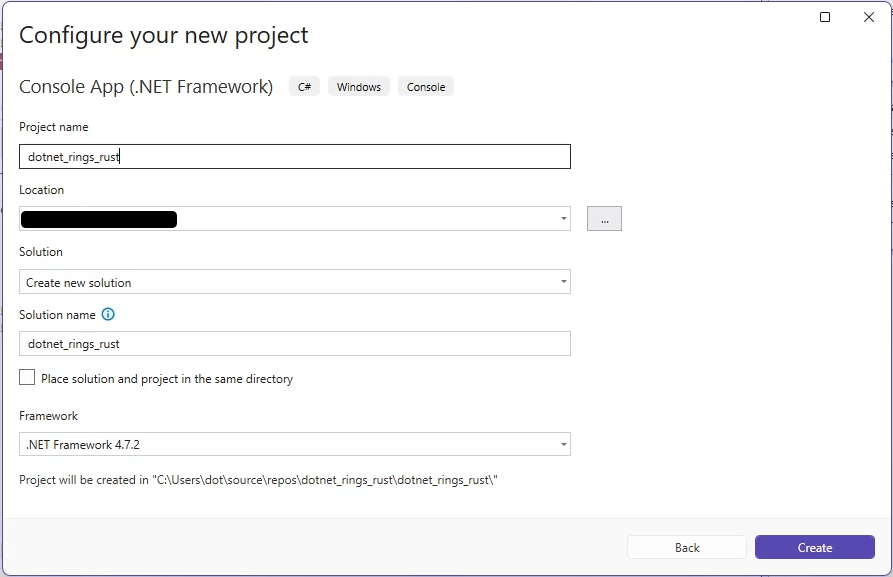
Task: Click the C# language tag
Action: 304,87
